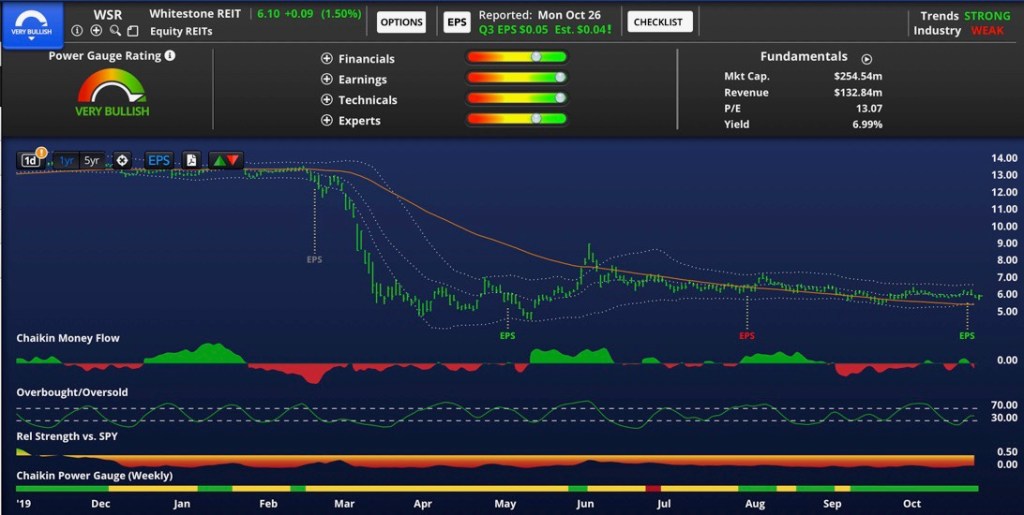Expand the Earnings section
The image size is (1024, 515).
pos(327,79)
